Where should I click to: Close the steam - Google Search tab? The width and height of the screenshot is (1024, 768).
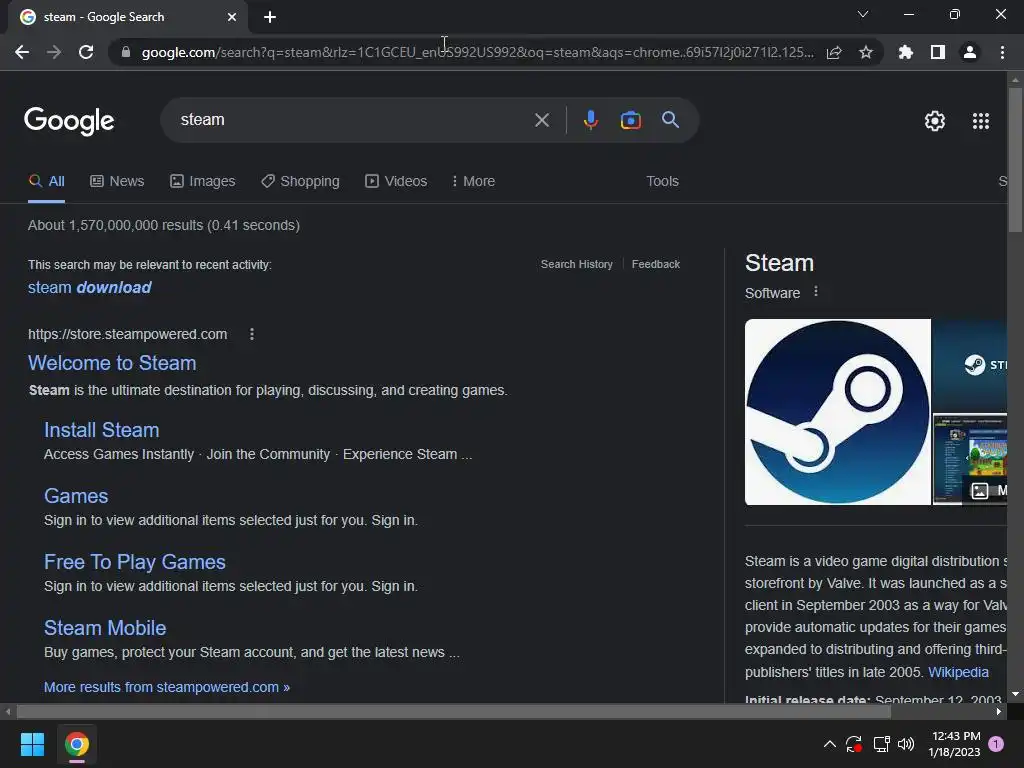click(232, 17)
